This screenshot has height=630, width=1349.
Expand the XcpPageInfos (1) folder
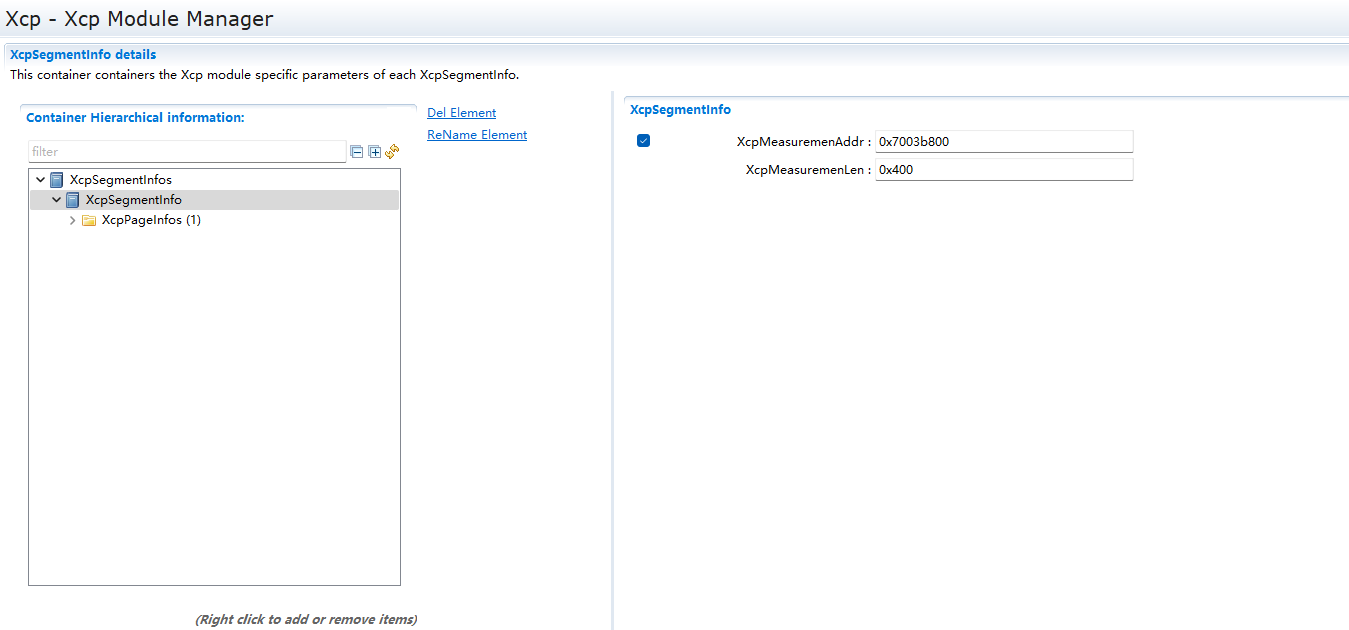click(72, 220)
